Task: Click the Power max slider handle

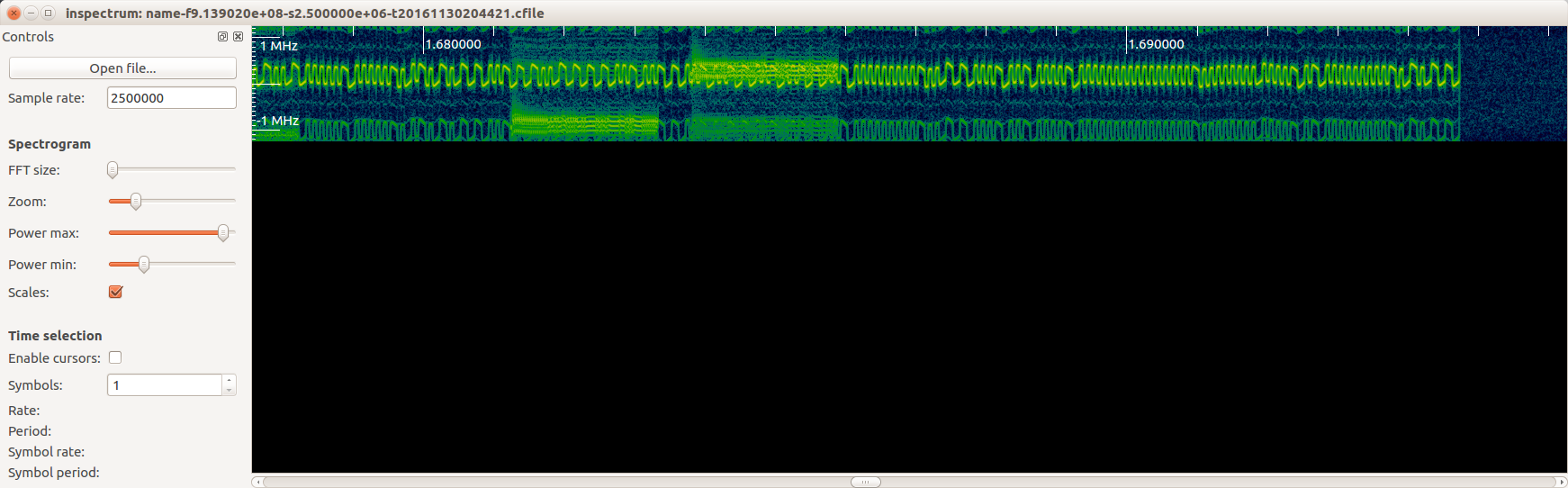Action: pos(223,232)
